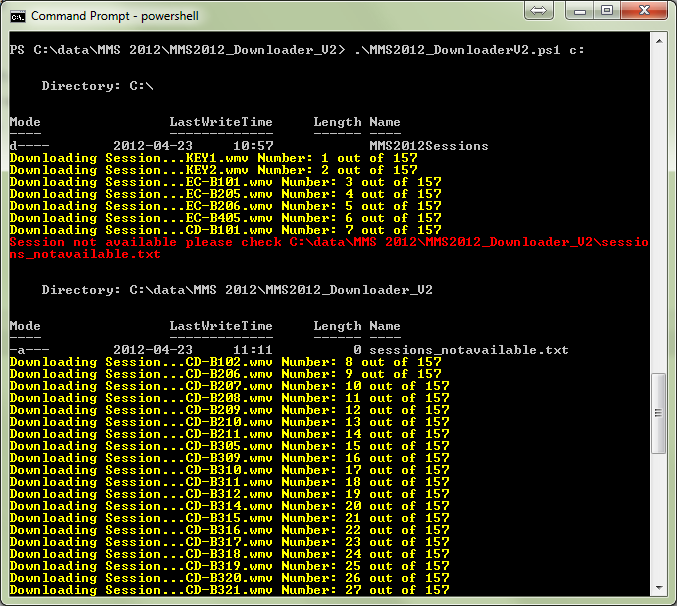Click the PS prompt command line
This screenshot has width=677, height=606.
pos(297,50)
